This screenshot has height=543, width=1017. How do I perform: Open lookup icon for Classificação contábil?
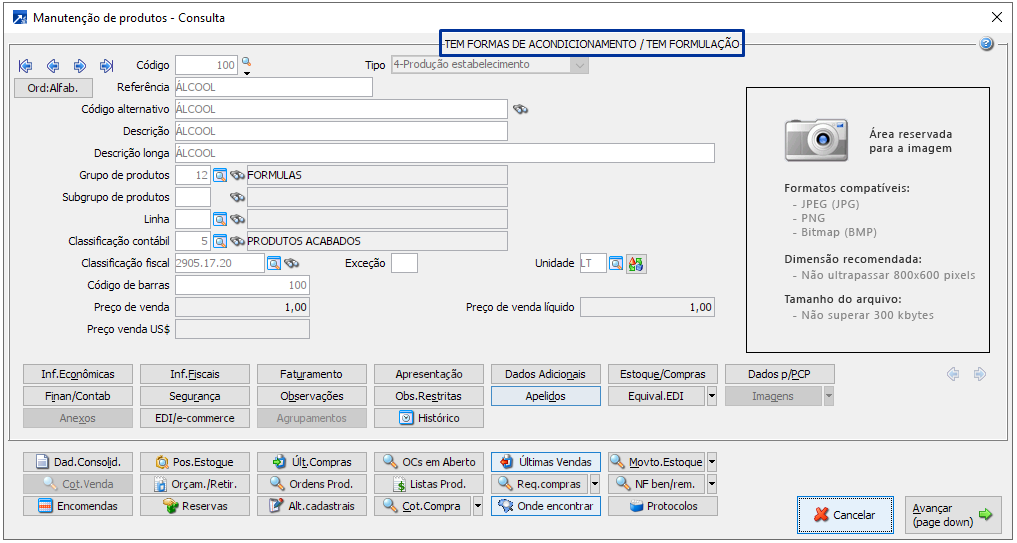(220, 241)
